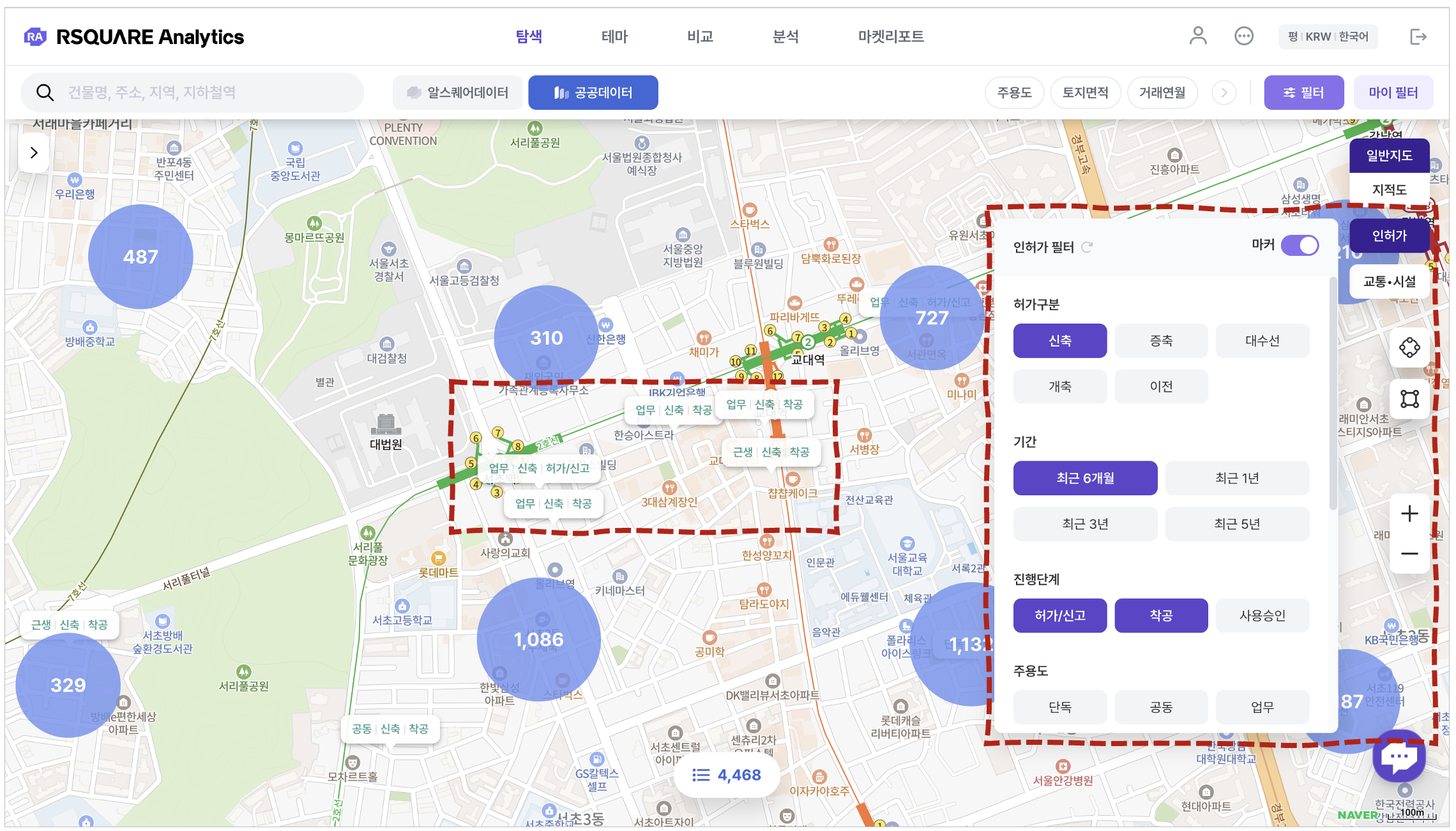Screen dimensions: 1456x831
Task: Click the user profile icon
Action: pos(1197,36)
